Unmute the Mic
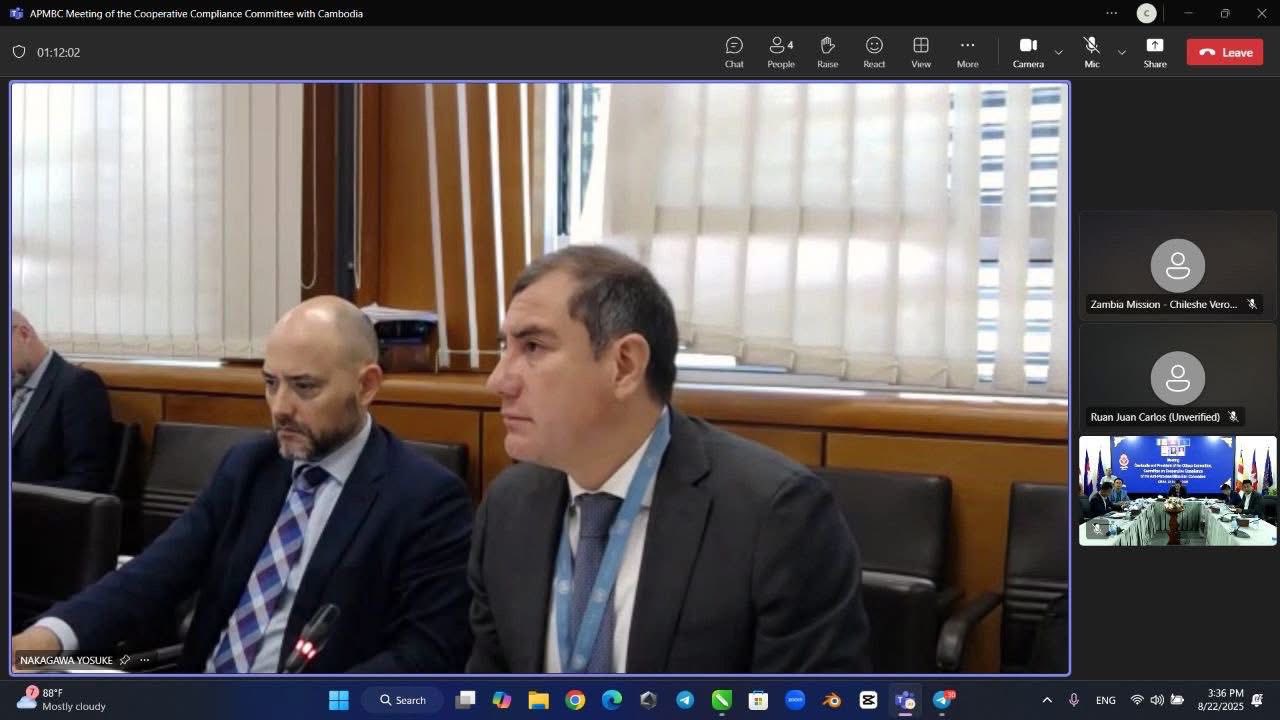Screen dimensions: 1280x720 tap(1091, 52)
